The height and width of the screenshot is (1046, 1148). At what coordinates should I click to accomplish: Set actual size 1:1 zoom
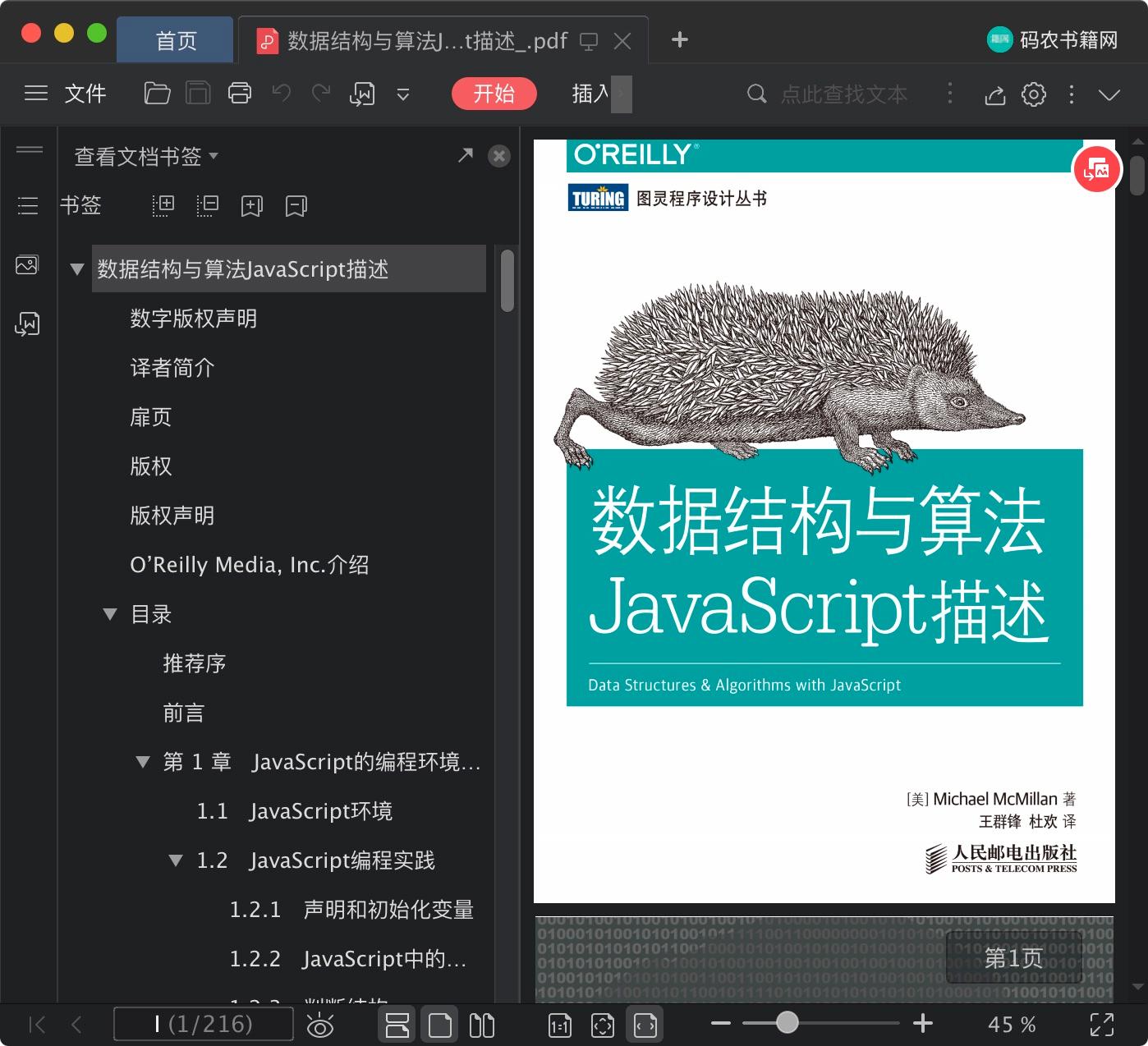coord(560,1025)
